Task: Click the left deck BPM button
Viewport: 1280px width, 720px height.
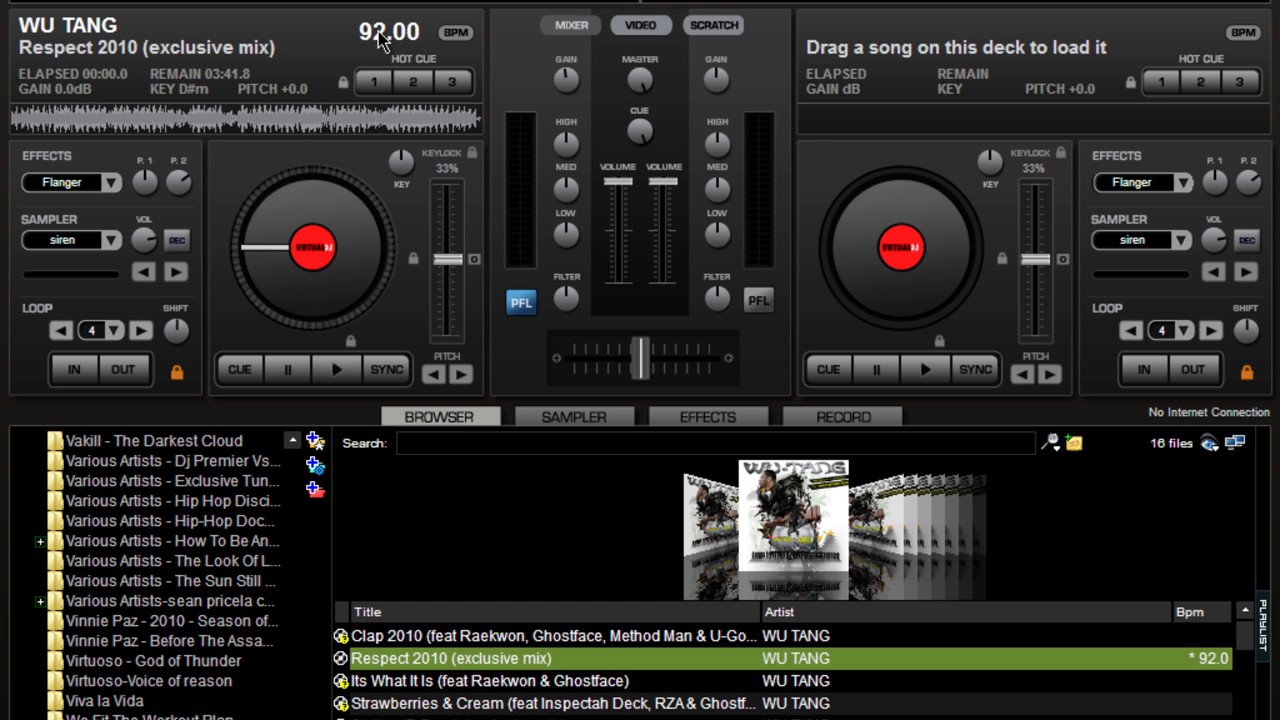Action: (x=456, y=32)
